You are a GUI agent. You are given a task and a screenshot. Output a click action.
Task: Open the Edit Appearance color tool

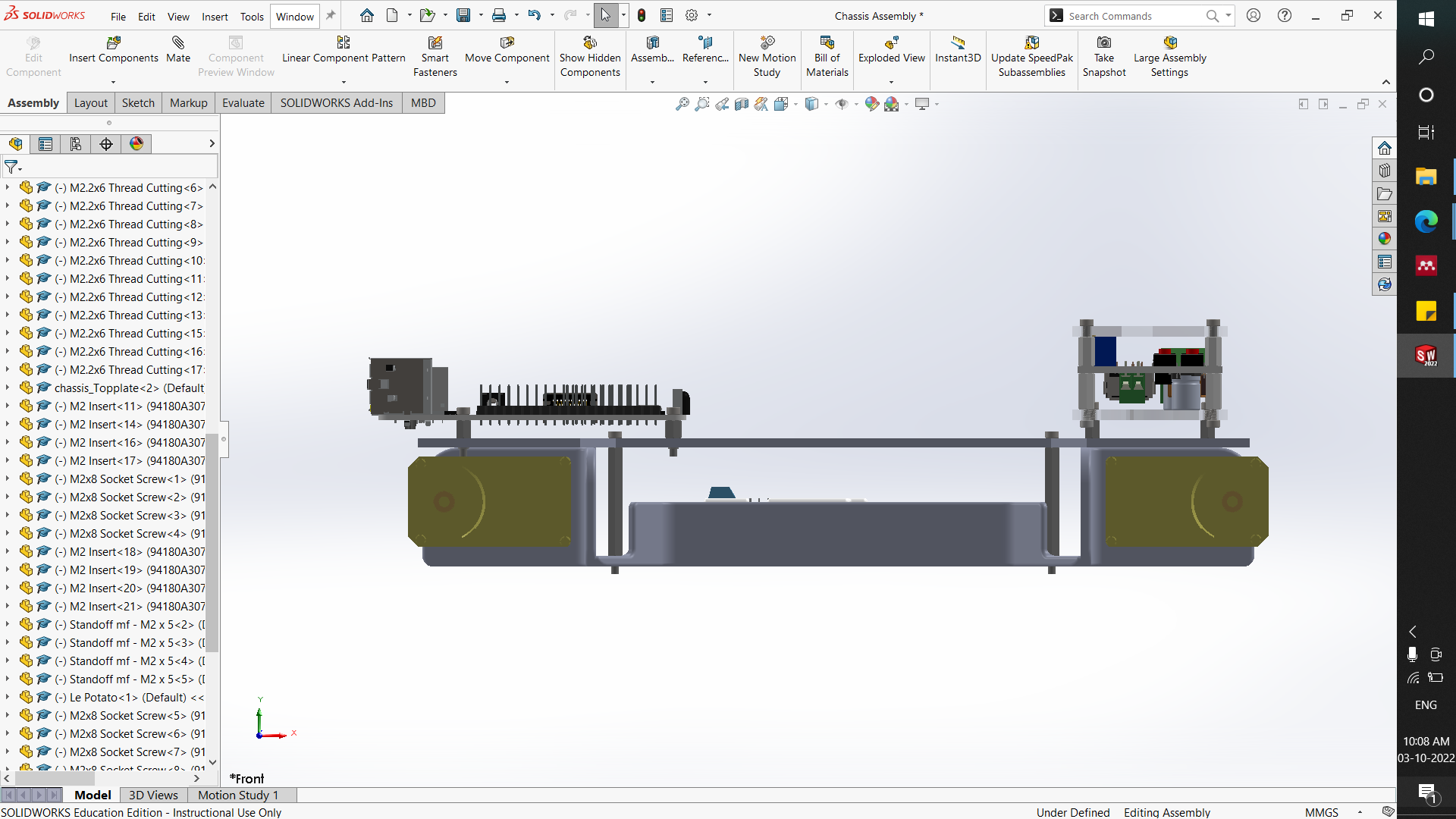872,104
